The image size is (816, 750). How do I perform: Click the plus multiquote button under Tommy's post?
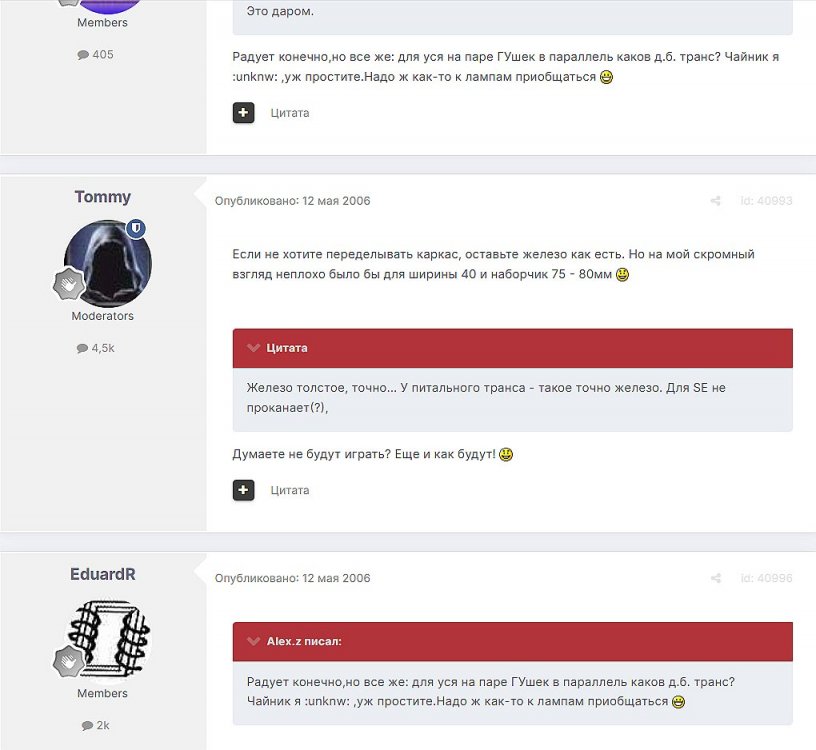[x=243, y=490]
